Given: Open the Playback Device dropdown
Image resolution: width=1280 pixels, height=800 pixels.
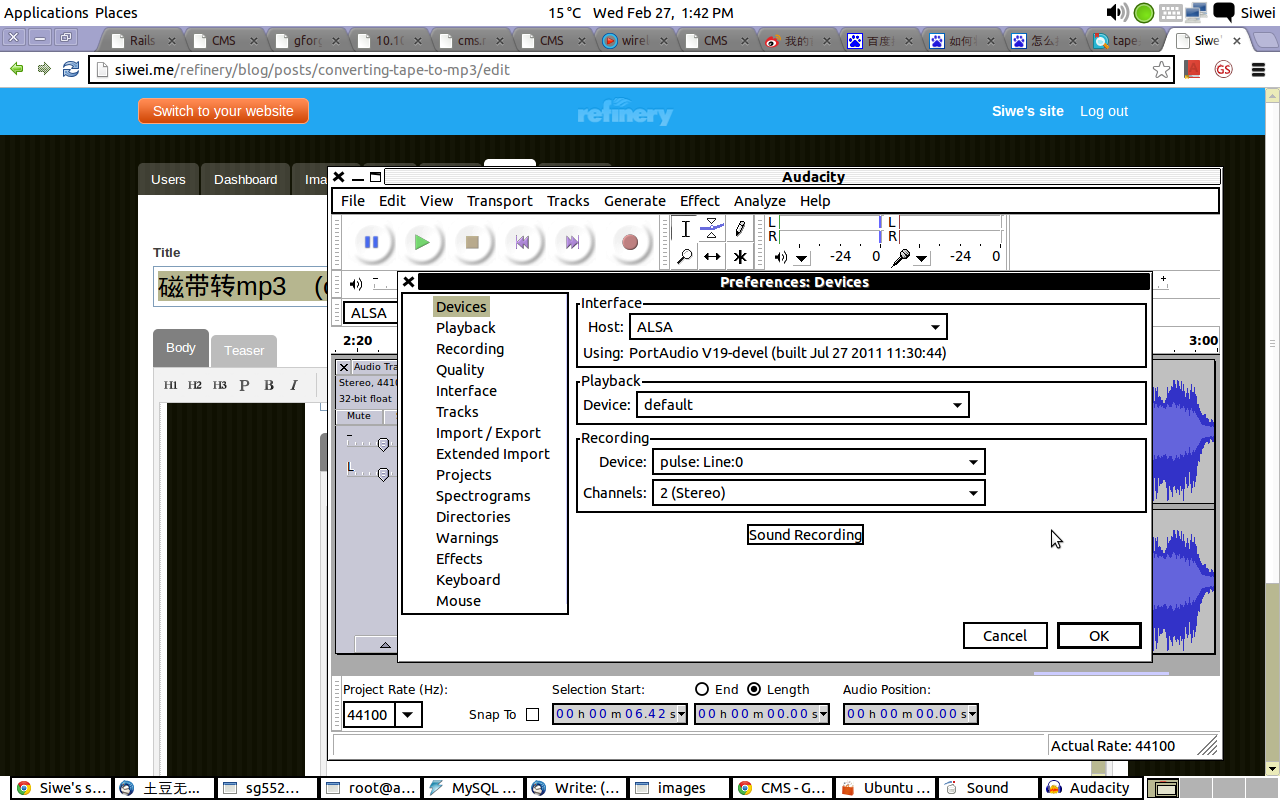Looking at the screenshot, I should 958,404.
